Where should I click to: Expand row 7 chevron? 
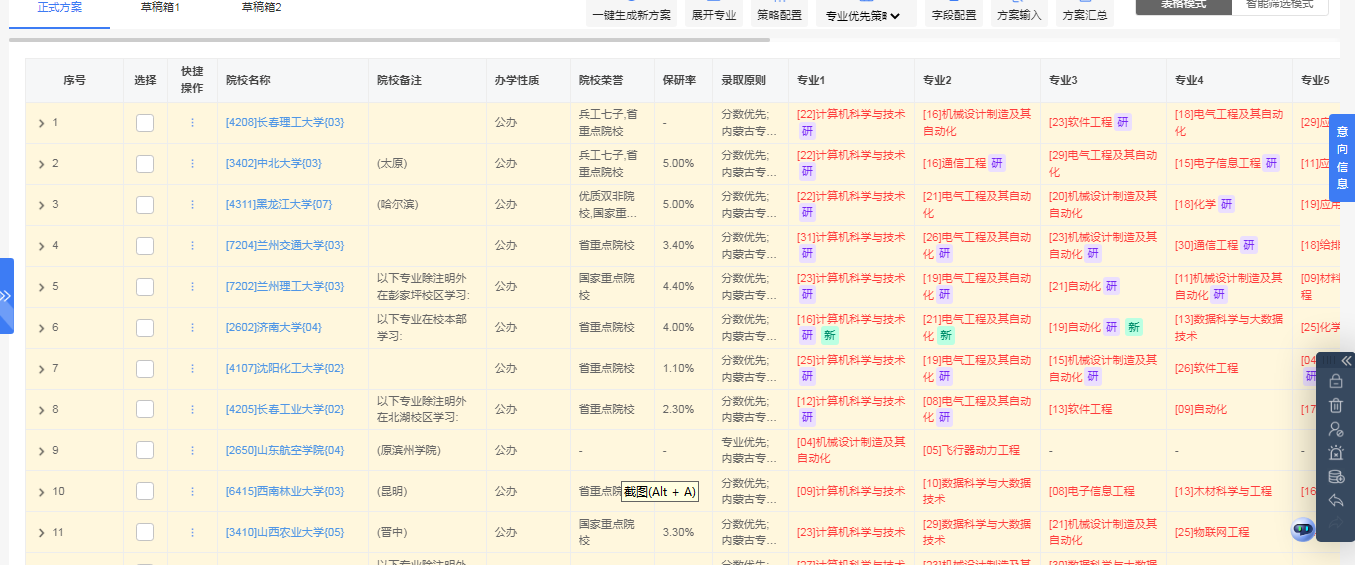[x=41, y=369]
